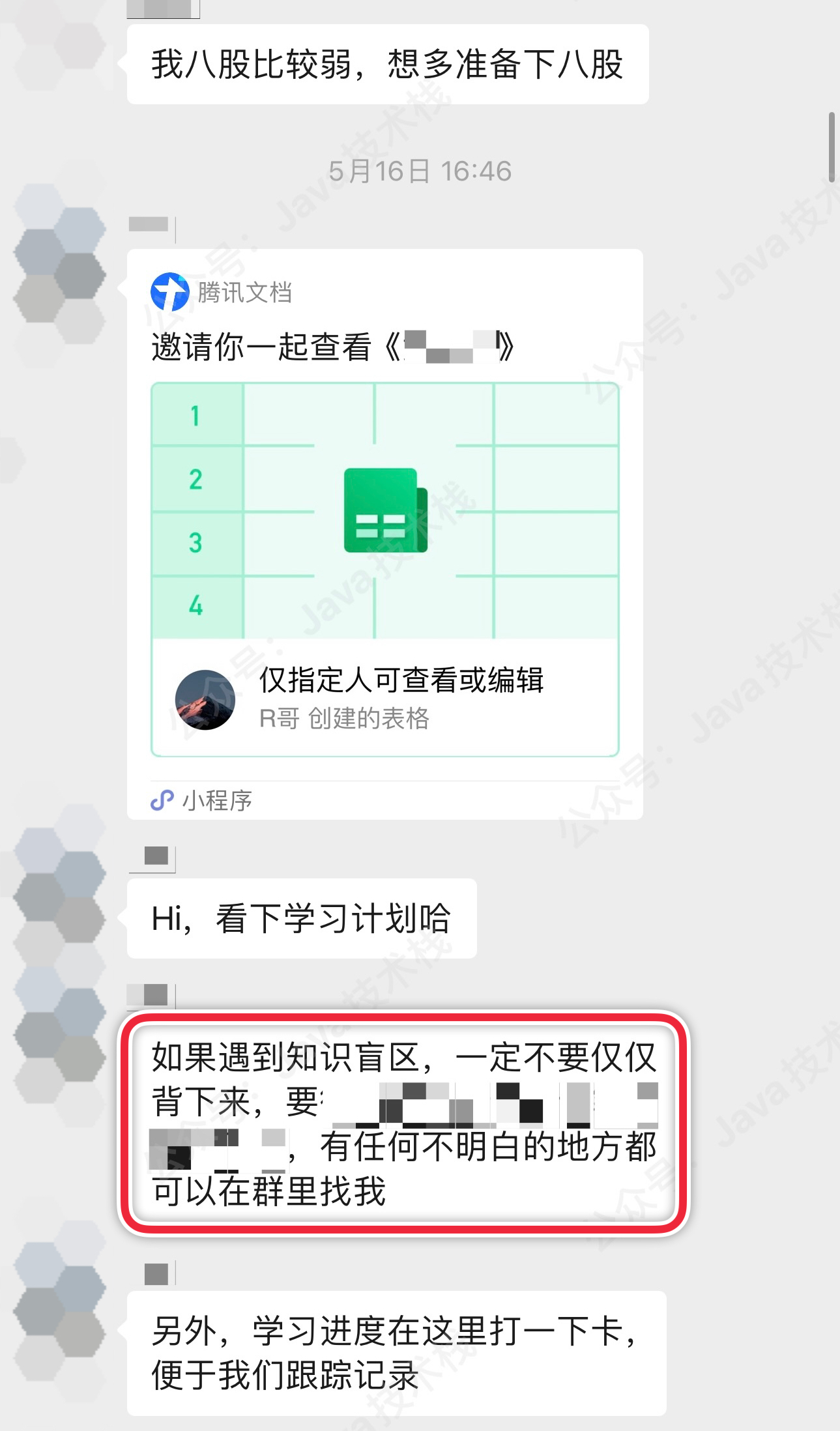Select the message about '如果遇到知识盲区'

point(403,1123)
